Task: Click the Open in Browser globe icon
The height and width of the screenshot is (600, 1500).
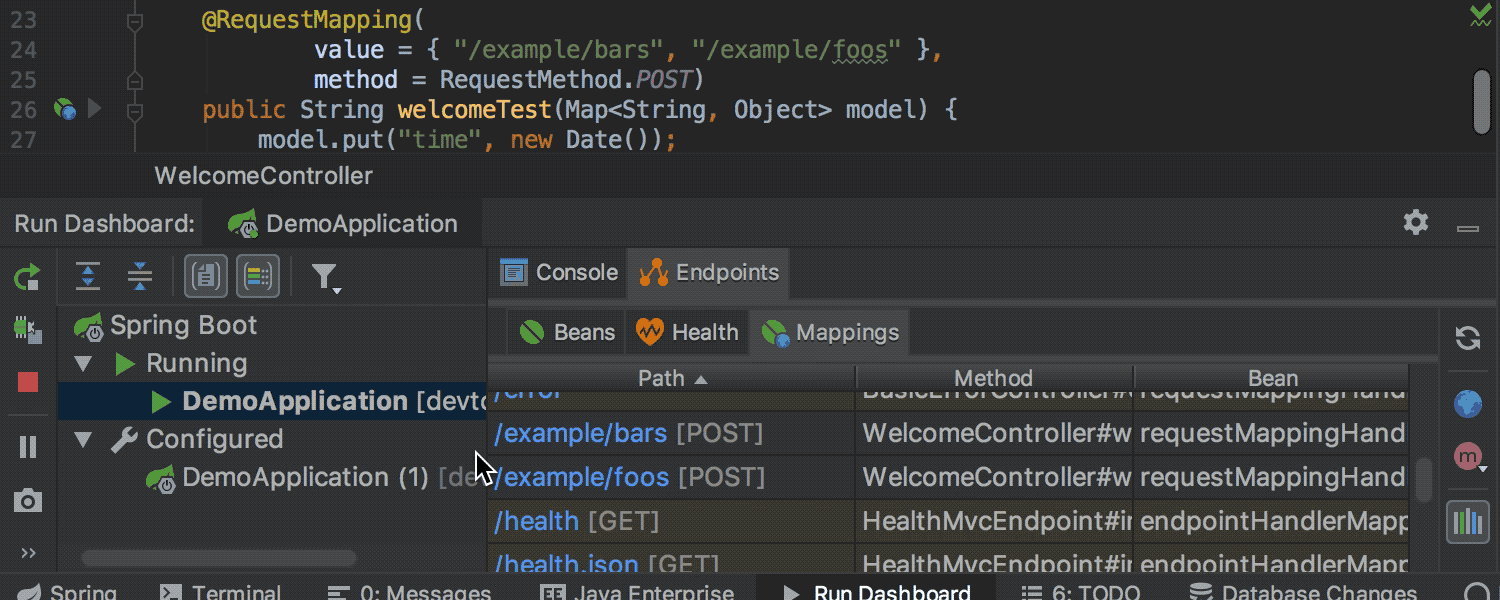Action: coord(1468,404)
